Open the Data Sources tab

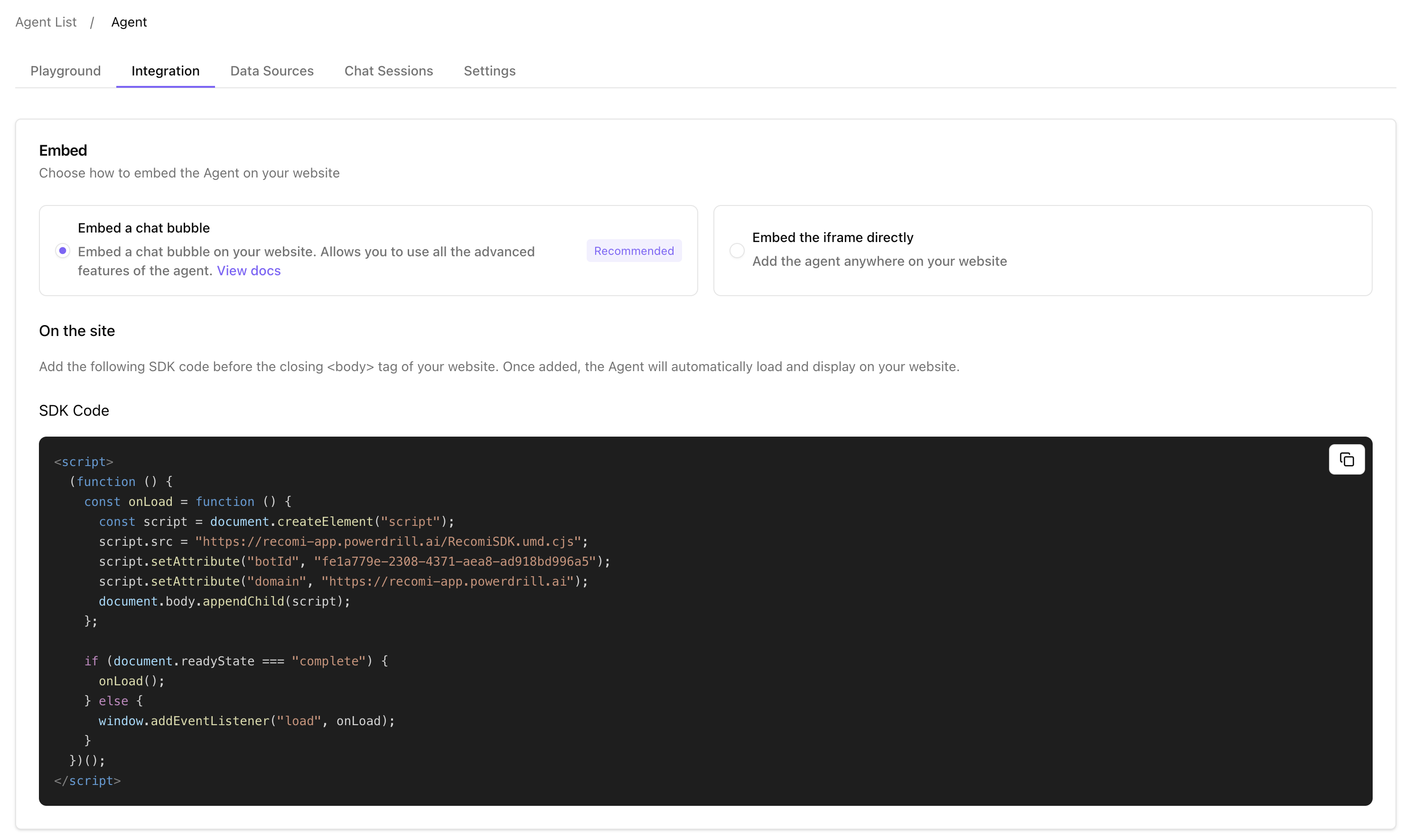272,71
